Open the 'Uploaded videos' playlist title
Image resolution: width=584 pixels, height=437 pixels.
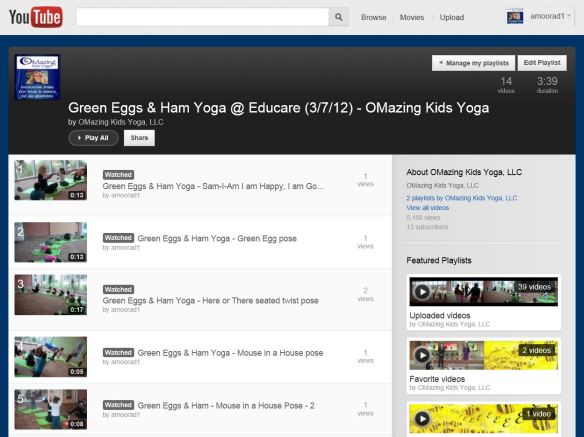440,315
